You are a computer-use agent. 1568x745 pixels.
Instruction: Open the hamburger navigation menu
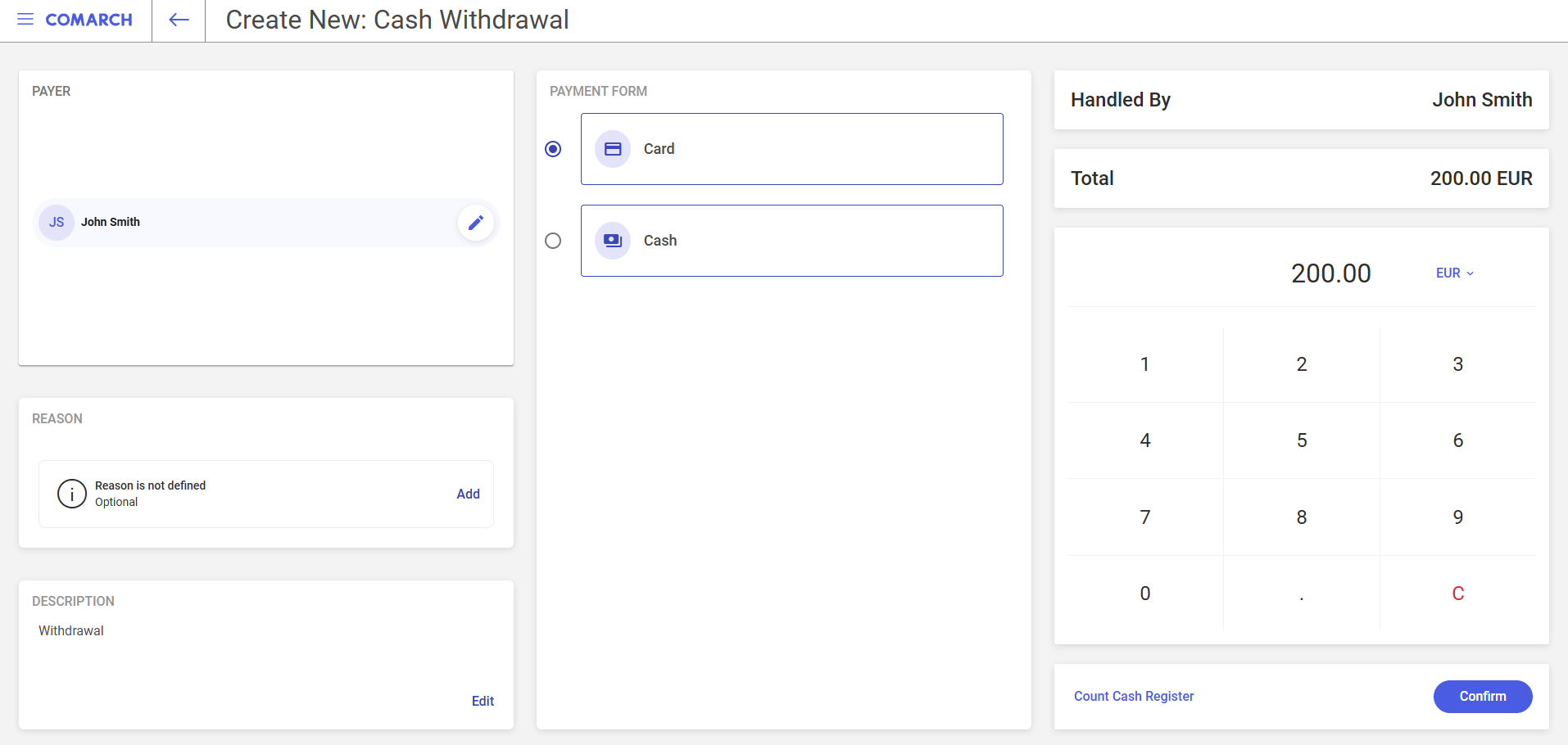point(25,20)
